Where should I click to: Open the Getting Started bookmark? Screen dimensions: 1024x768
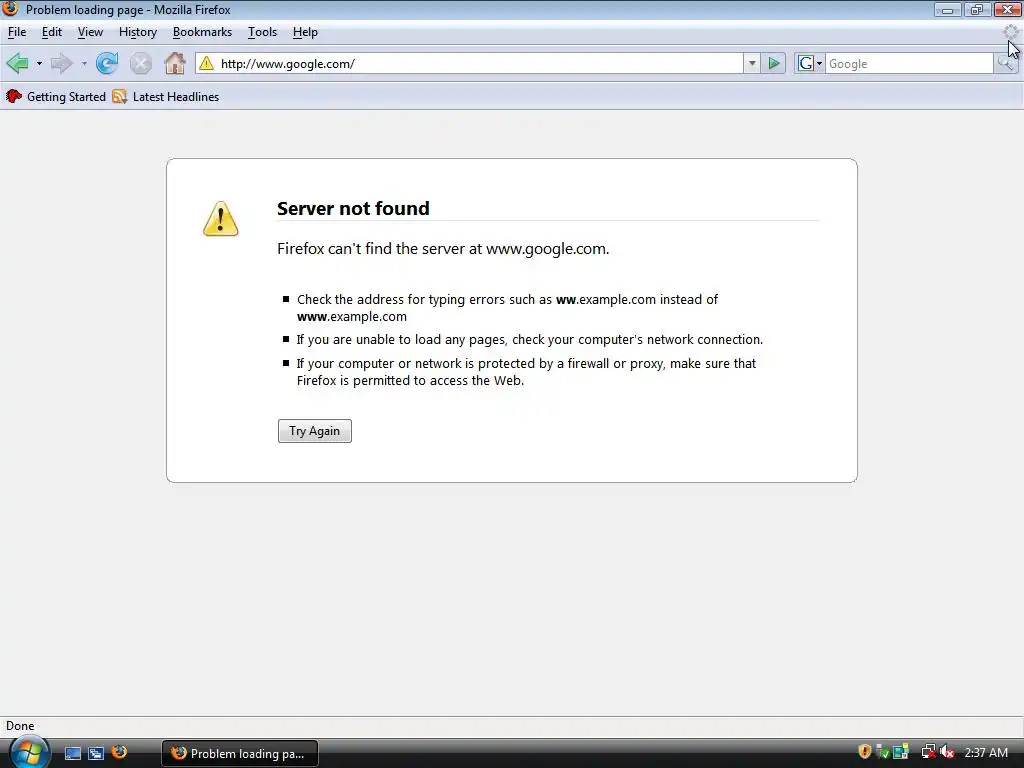click(x=56, y=97)
